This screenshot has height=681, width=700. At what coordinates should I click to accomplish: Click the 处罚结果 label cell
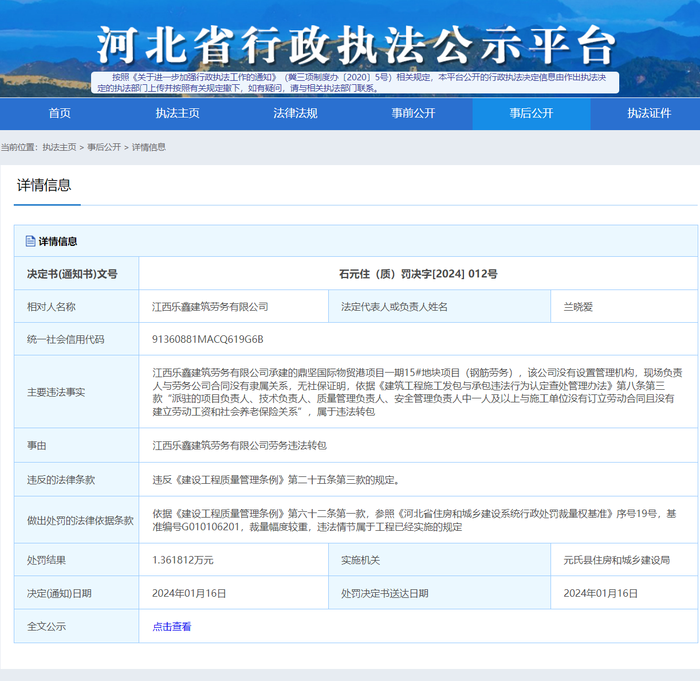click(x=76, y=560)
